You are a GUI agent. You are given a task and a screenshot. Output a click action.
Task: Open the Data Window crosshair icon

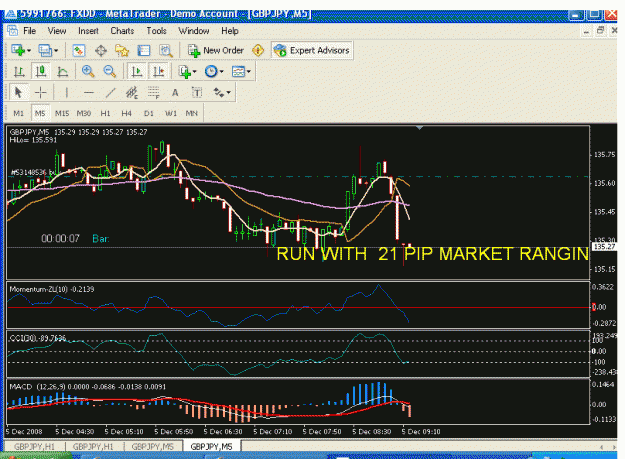click(x=101, y=51)
